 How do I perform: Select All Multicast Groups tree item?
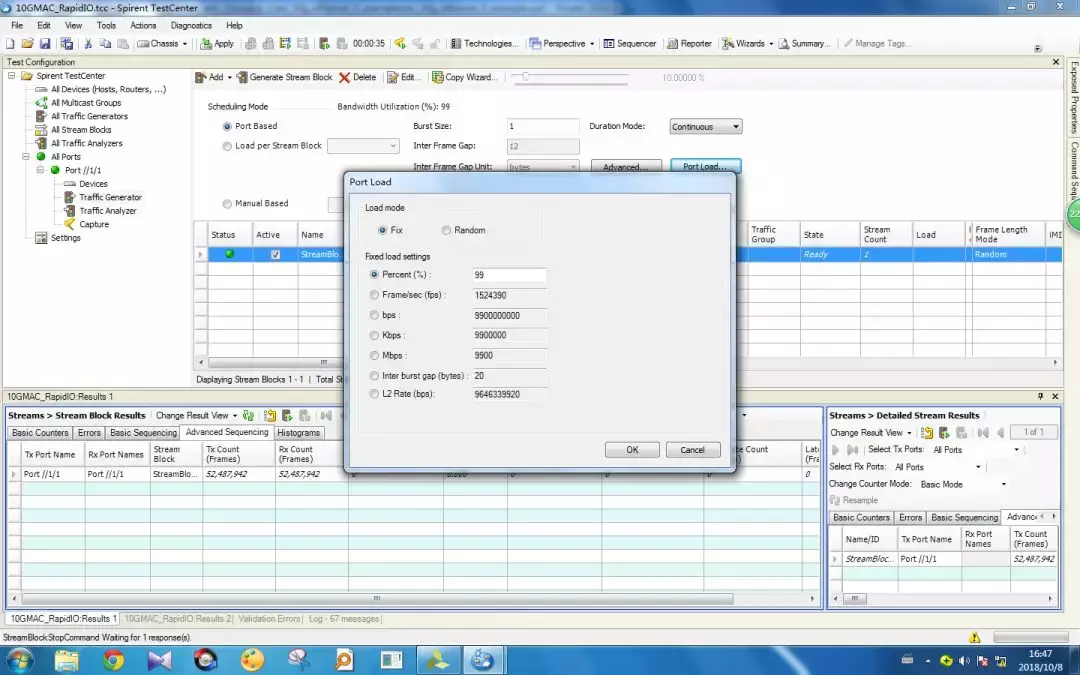86,103
